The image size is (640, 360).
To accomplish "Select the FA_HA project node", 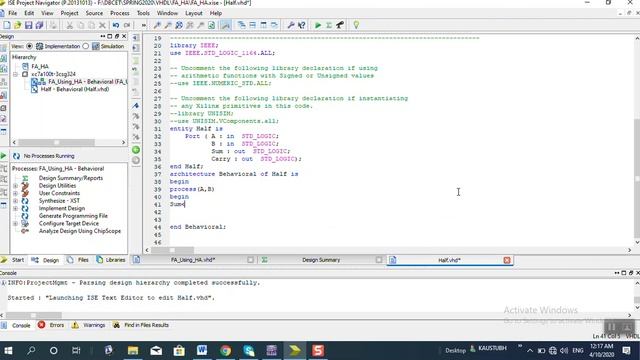I will click(40, 67).
